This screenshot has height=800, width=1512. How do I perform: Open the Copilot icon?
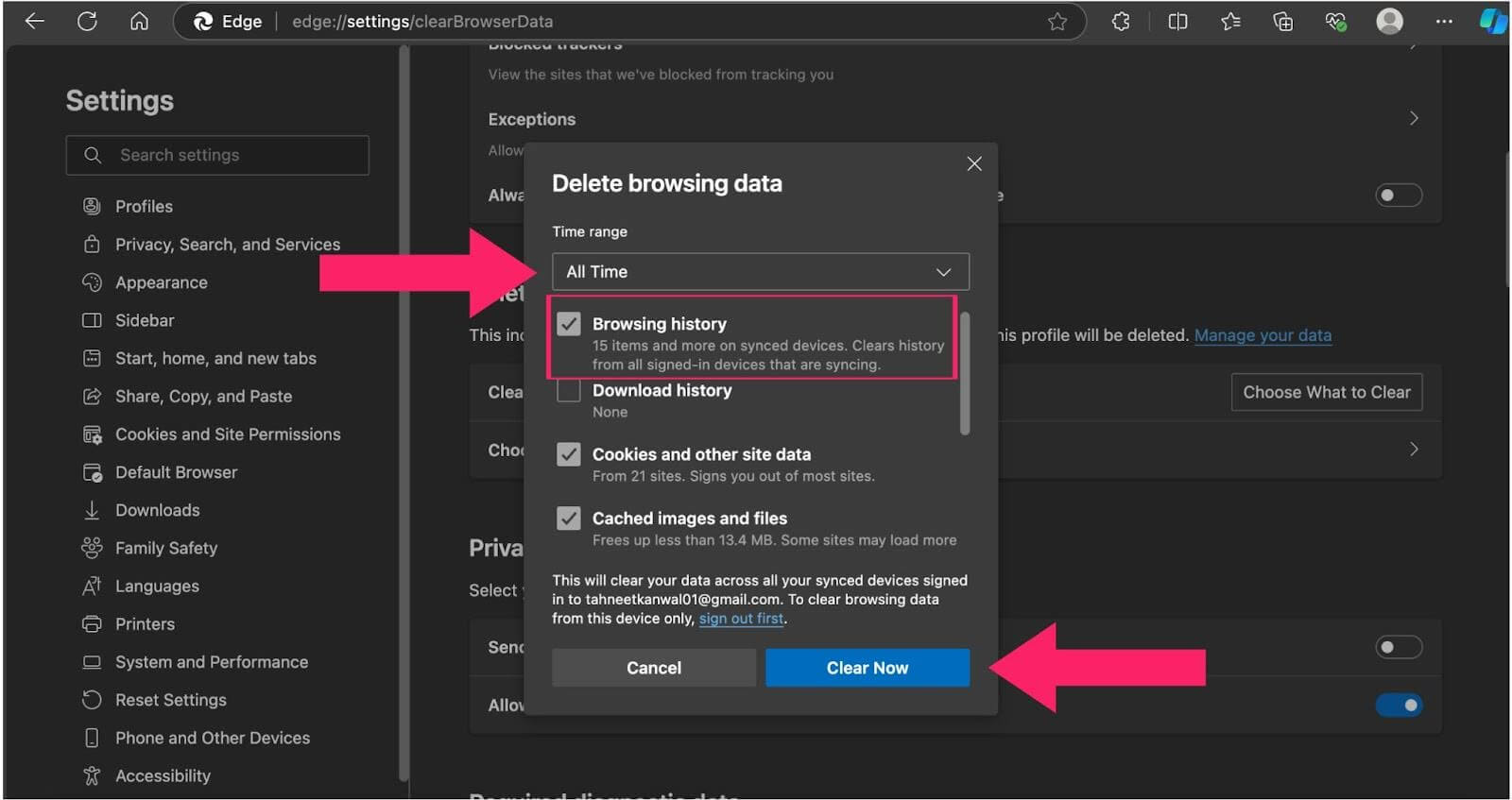[1493, 21]
